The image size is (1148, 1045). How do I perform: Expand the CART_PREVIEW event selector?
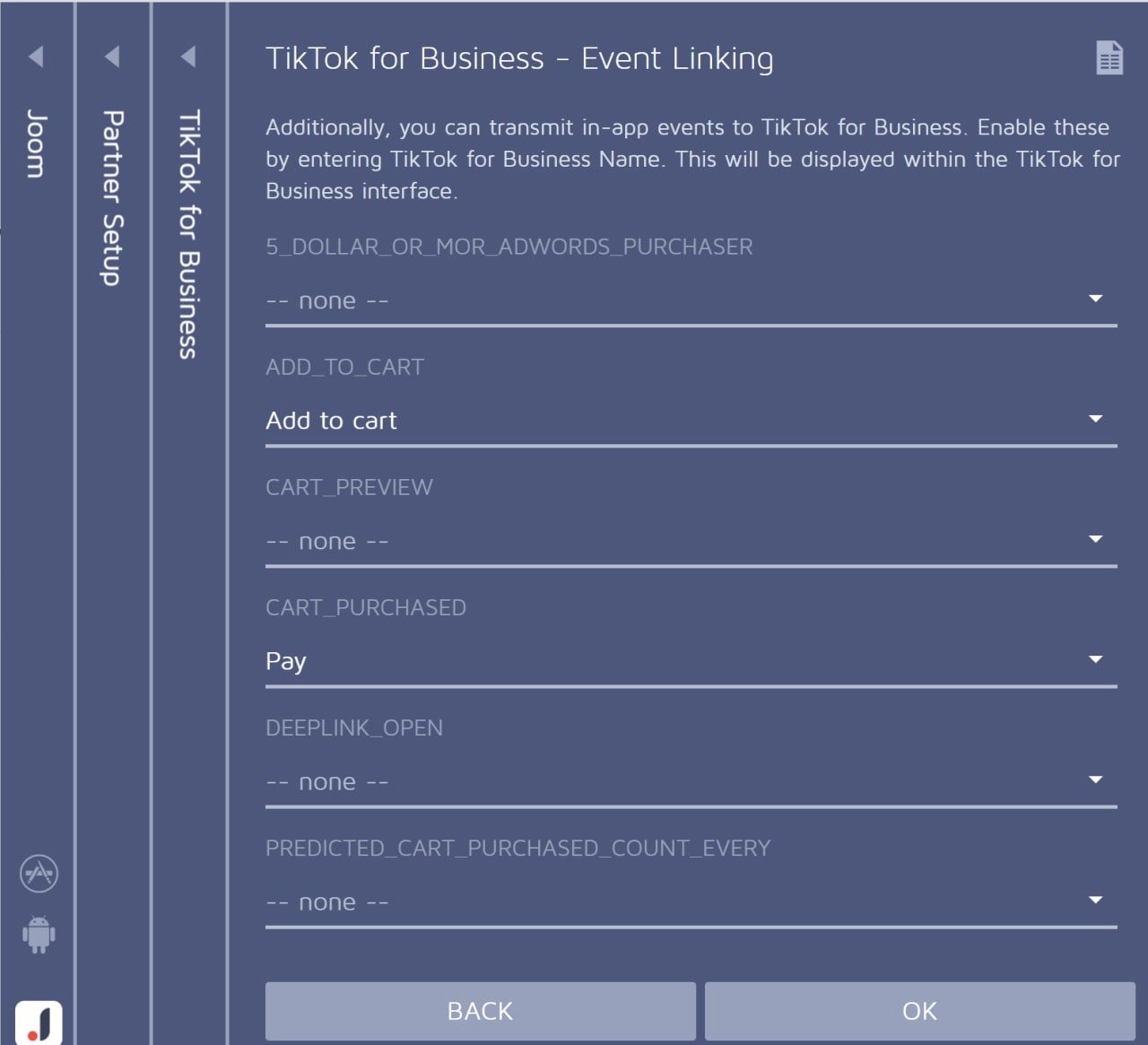(x=1095, y=539)
